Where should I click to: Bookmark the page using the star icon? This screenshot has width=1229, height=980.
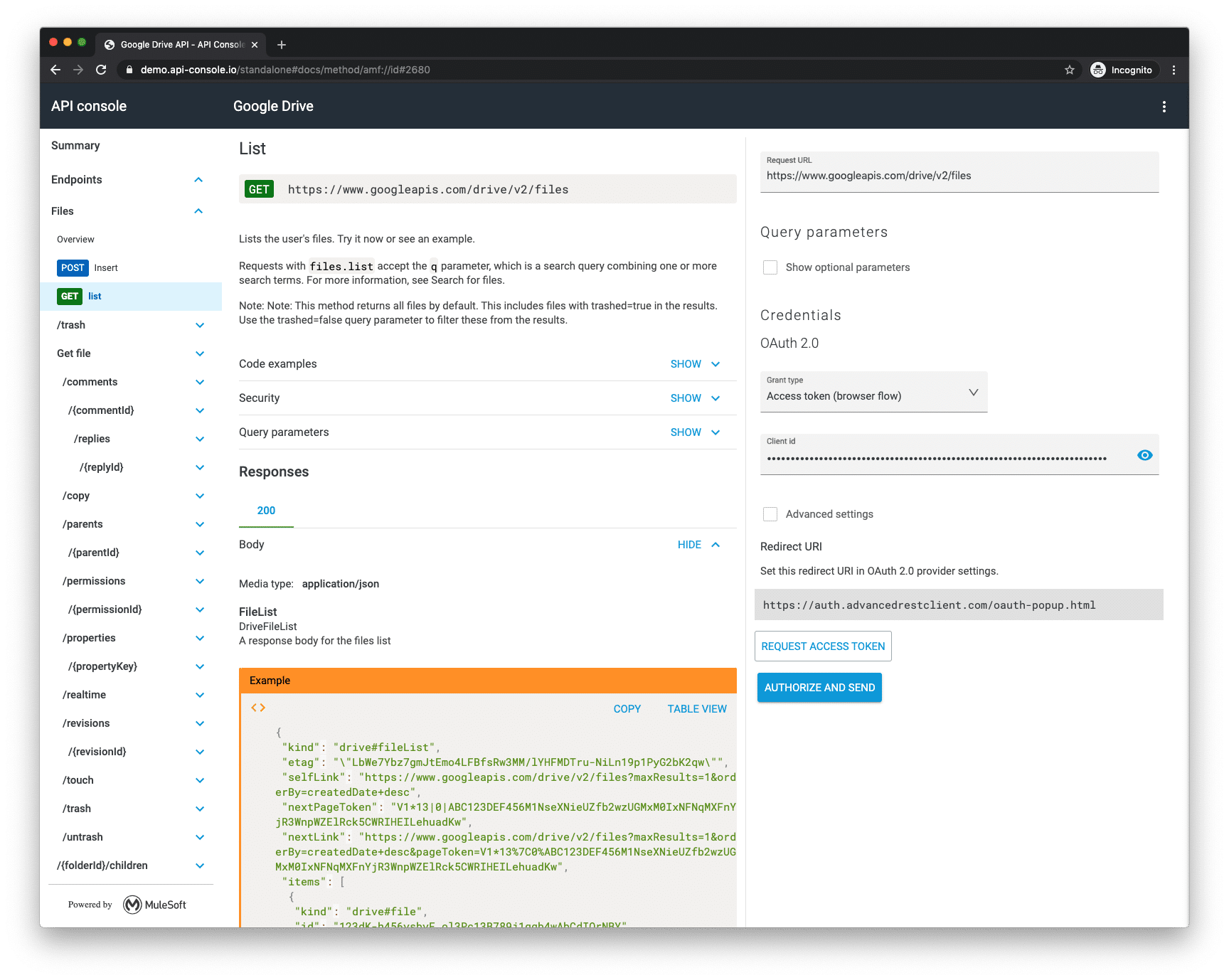click(x=1070, y=70)
